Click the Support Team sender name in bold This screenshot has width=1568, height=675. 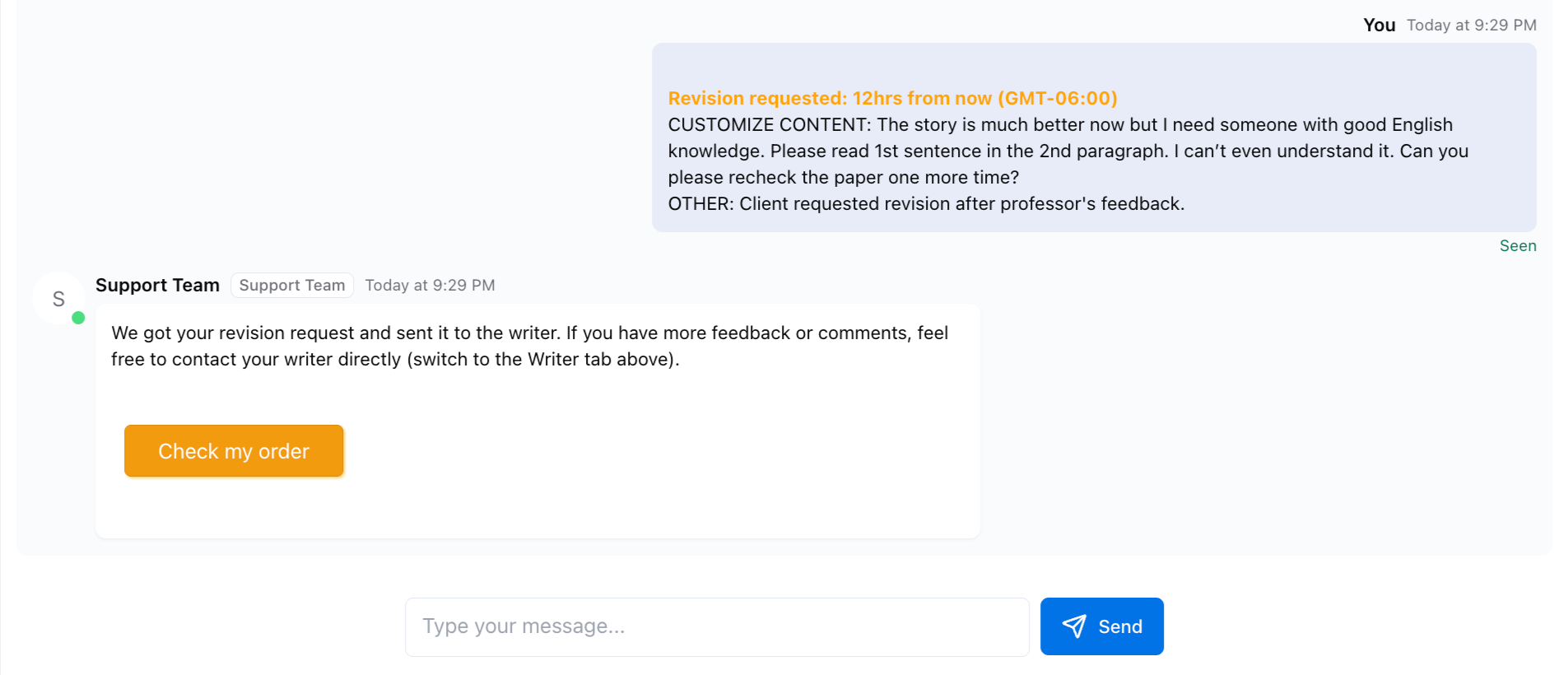coord(157,286)
